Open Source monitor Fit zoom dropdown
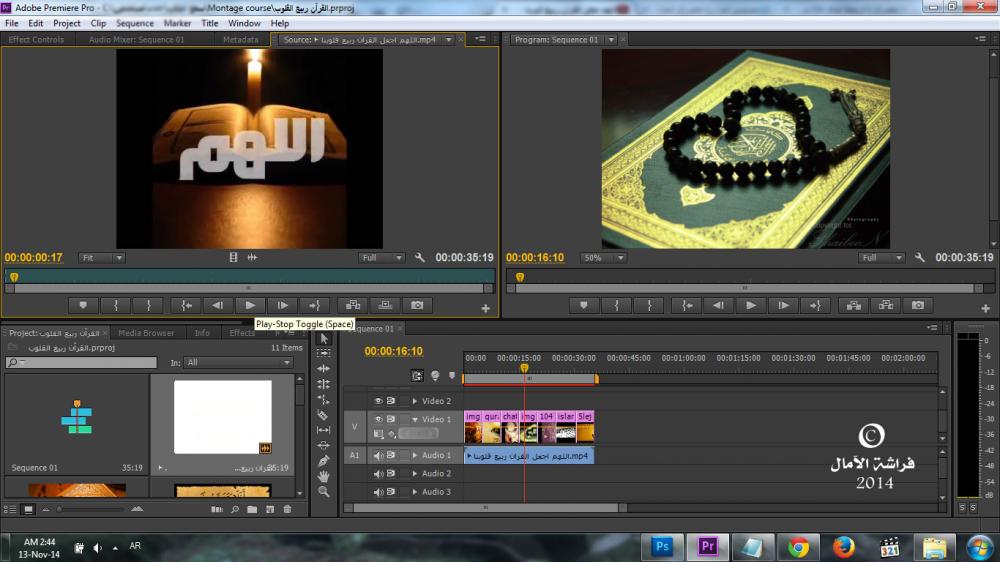The width and height of the screenshot is (1000, 562). (102, 258)
